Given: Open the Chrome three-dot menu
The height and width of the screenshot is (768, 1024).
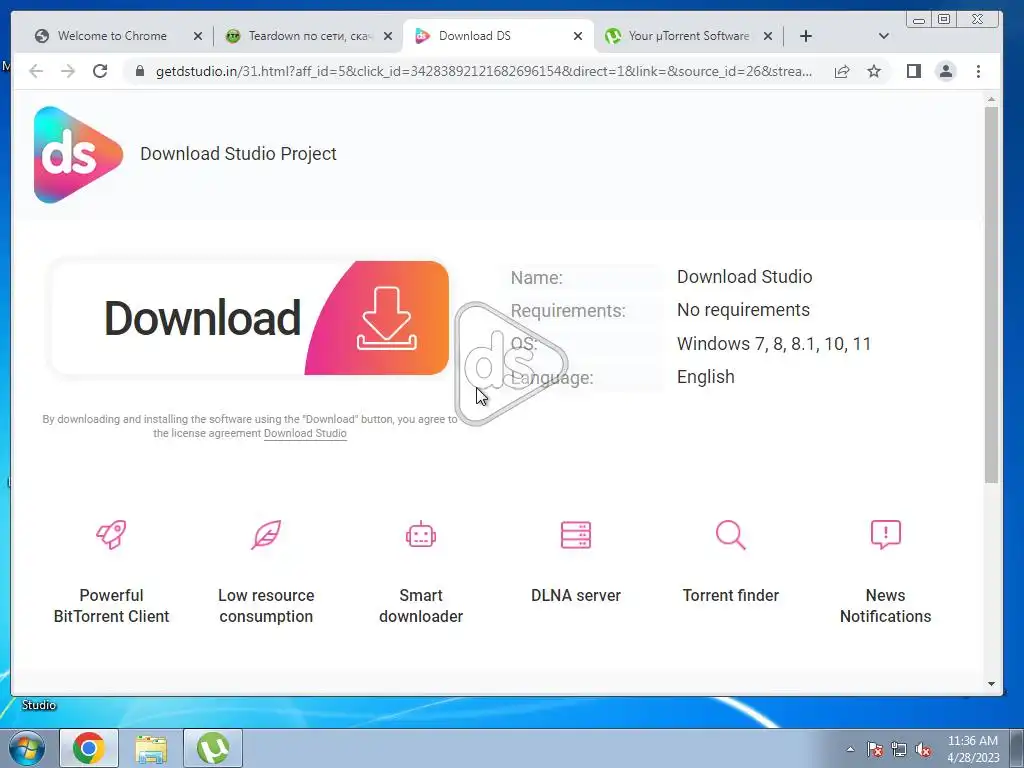Looking at the screenshot, I should [978, 71].
